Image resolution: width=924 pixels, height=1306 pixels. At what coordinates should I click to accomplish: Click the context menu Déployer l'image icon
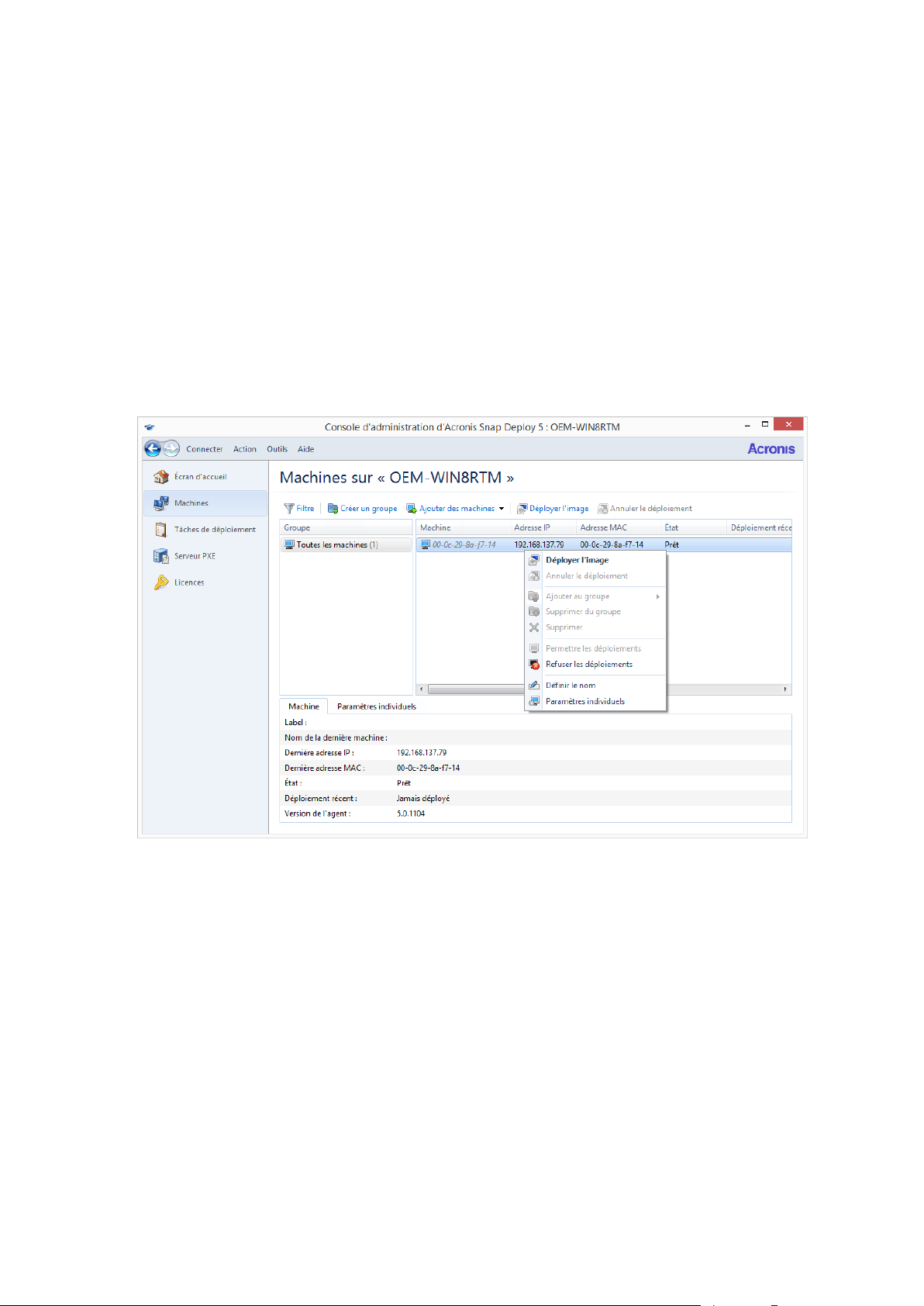(x=534, y=560)
